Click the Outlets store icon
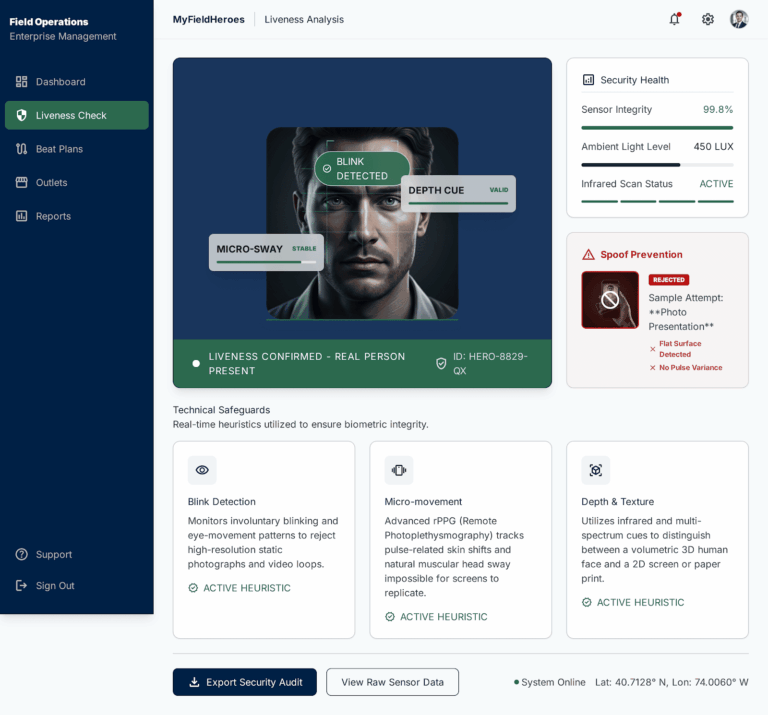The image size is (768, 715). (x=22, y=183)
